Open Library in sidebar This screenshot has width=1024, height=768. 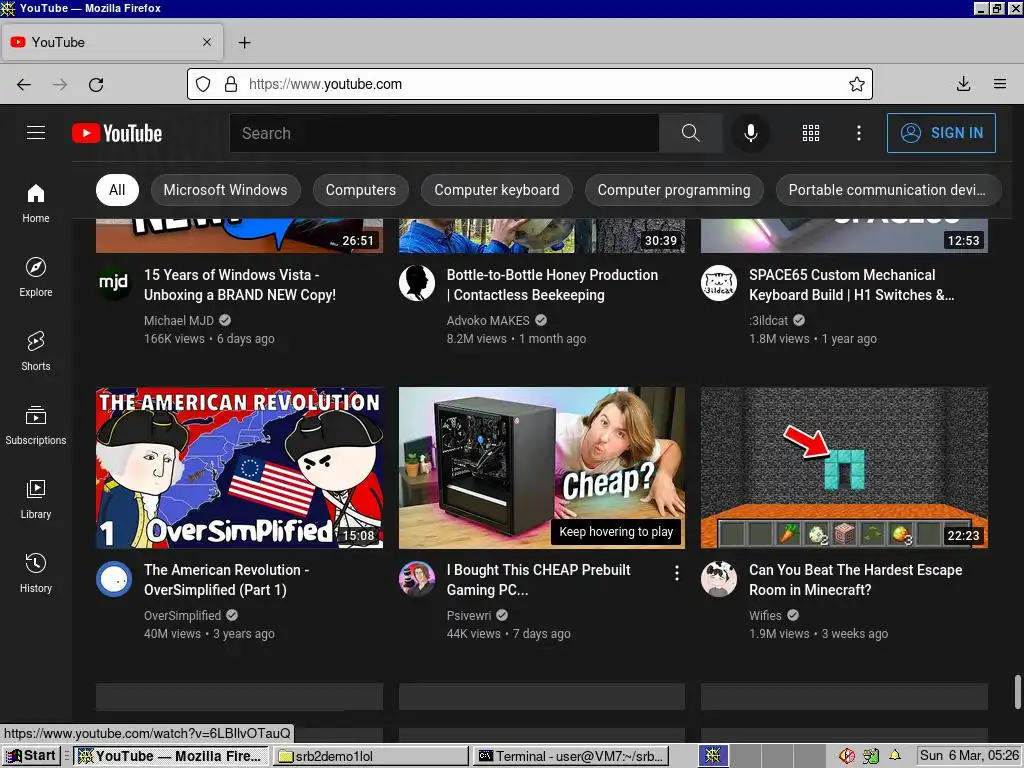click(x=36, y=499)
